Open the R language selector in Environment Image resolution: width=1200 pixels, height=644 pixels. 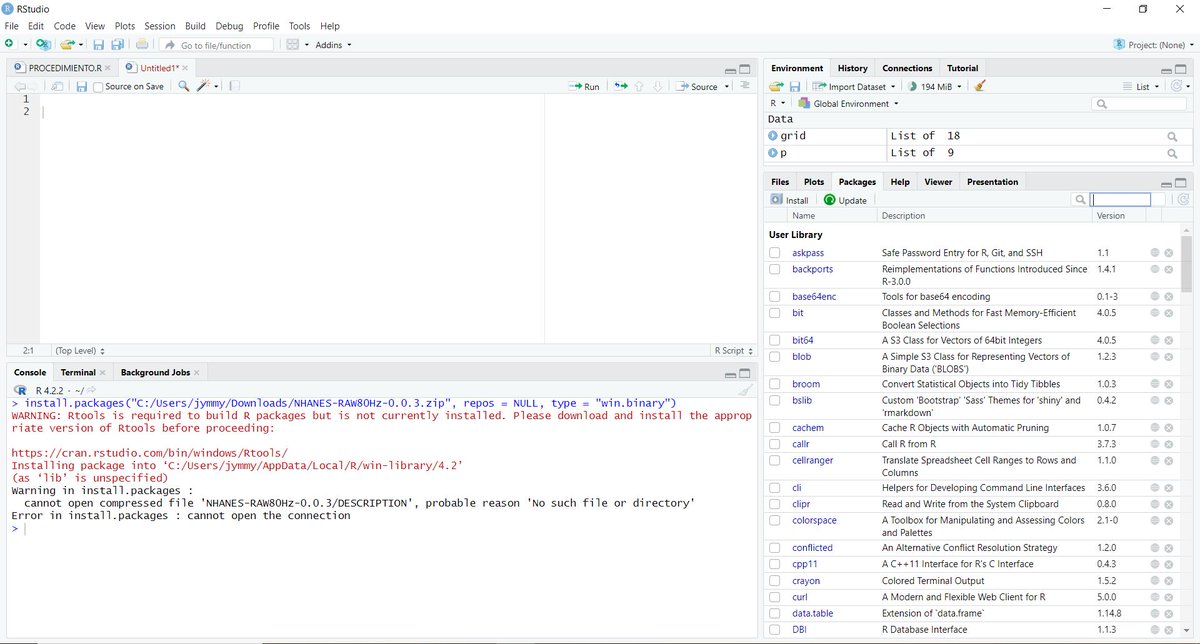[x=777, y=104]
